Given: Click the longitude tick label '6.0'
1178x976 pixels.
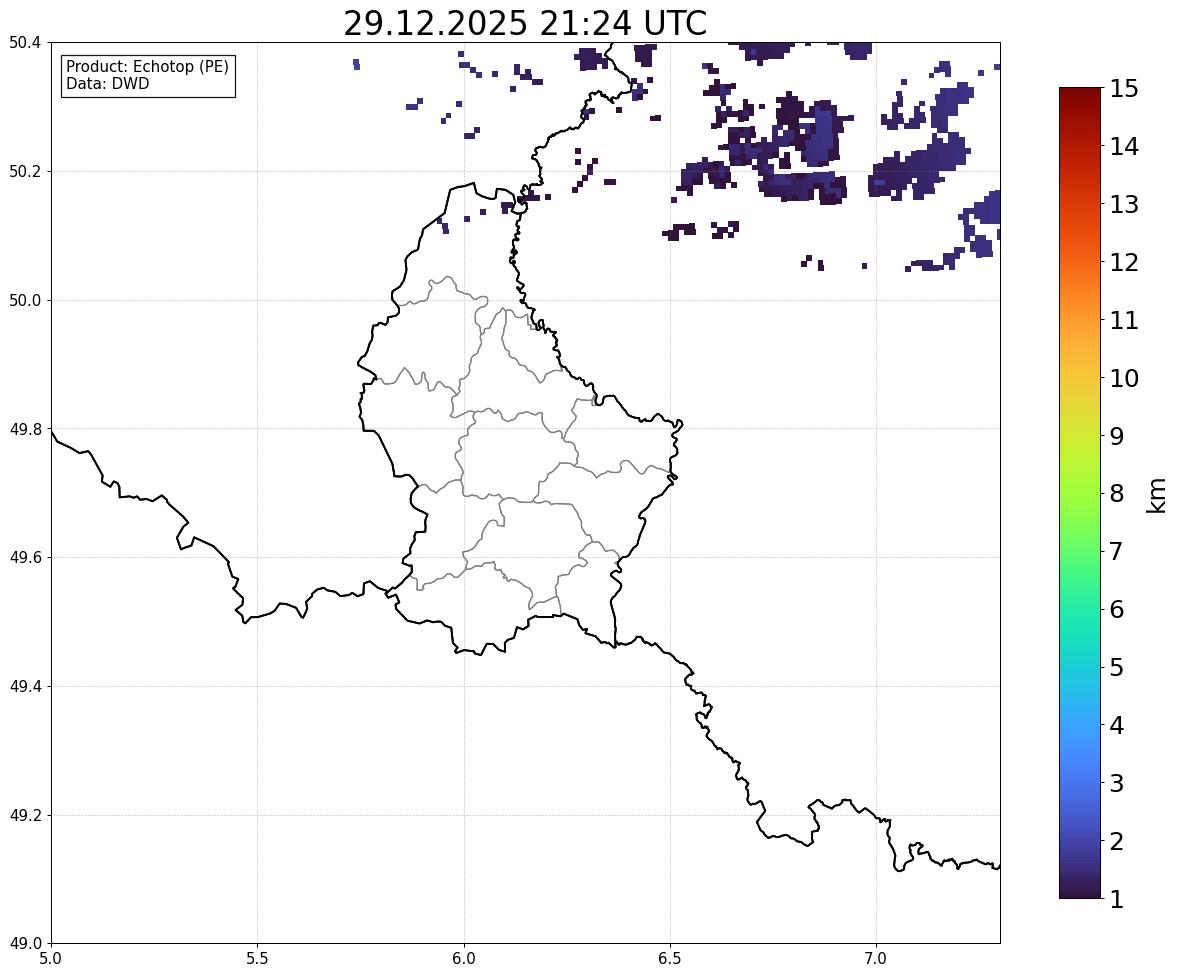Looking at the screenshot, I should 464,959.
